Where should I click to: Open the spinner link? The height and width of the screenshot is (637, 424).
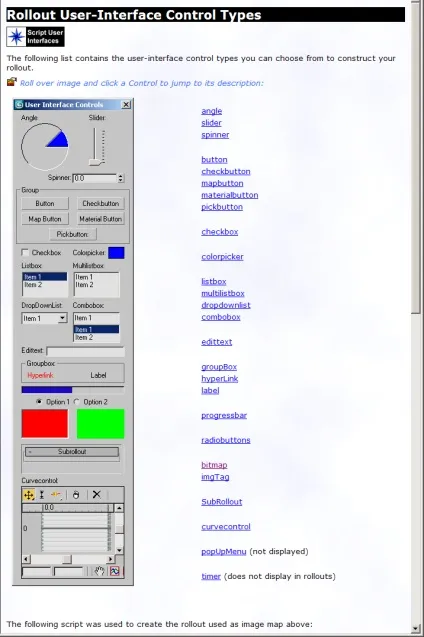coord(215,134)
